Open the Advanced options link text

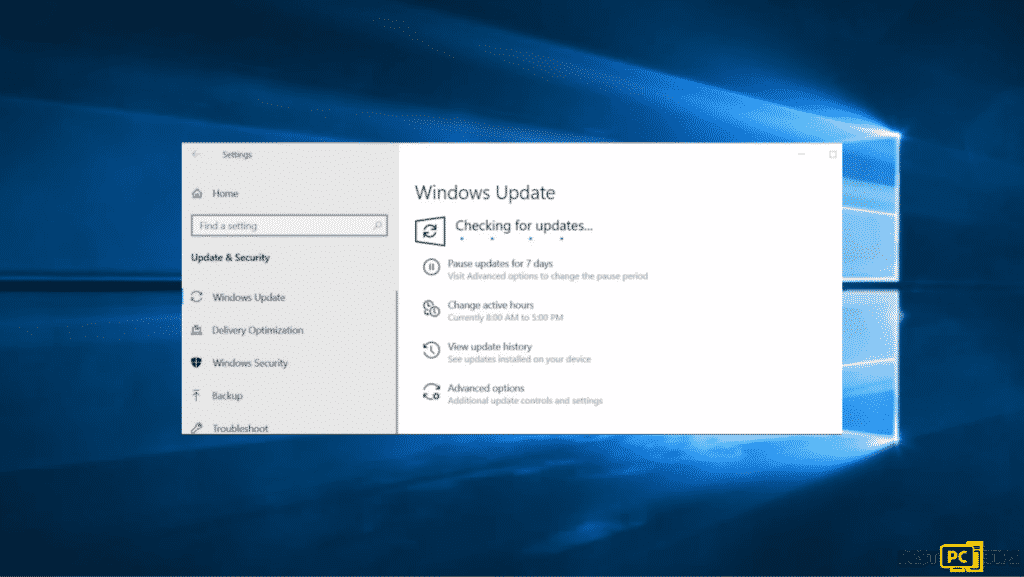(486, 388)
